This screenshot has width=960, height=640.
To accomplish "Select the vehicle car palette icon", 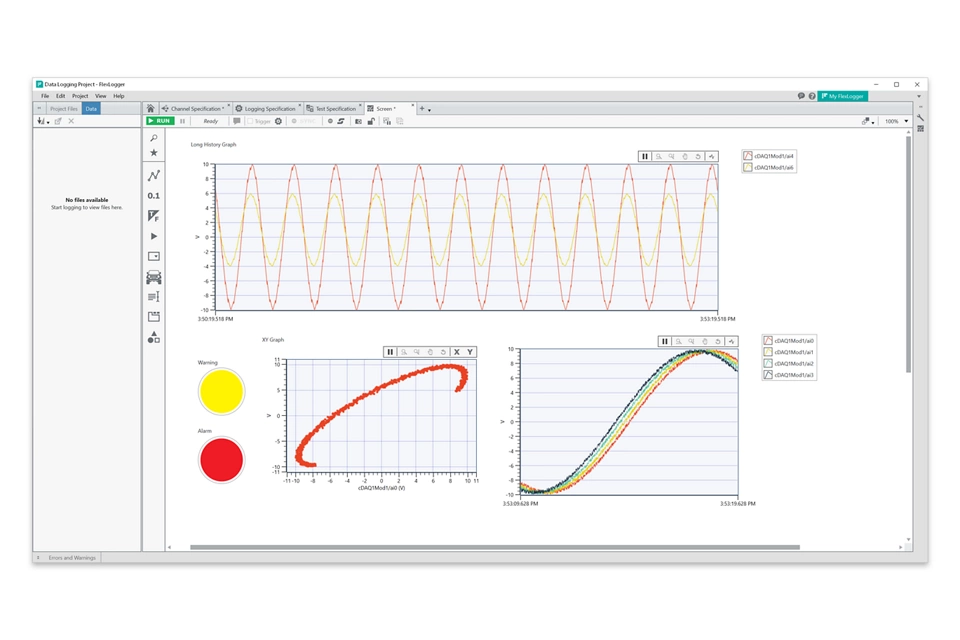I will [x=154, y=277].
